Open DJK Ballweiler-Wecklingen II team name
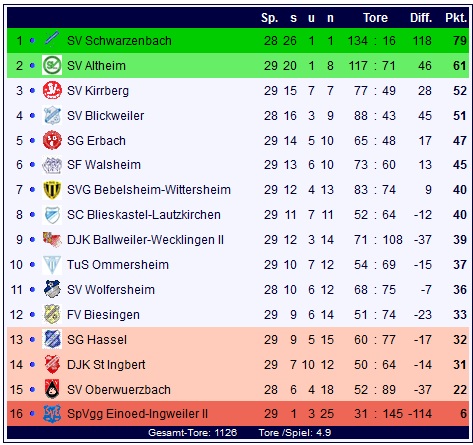This screenshot has height=445, width=473. click(x=145, y=240)
